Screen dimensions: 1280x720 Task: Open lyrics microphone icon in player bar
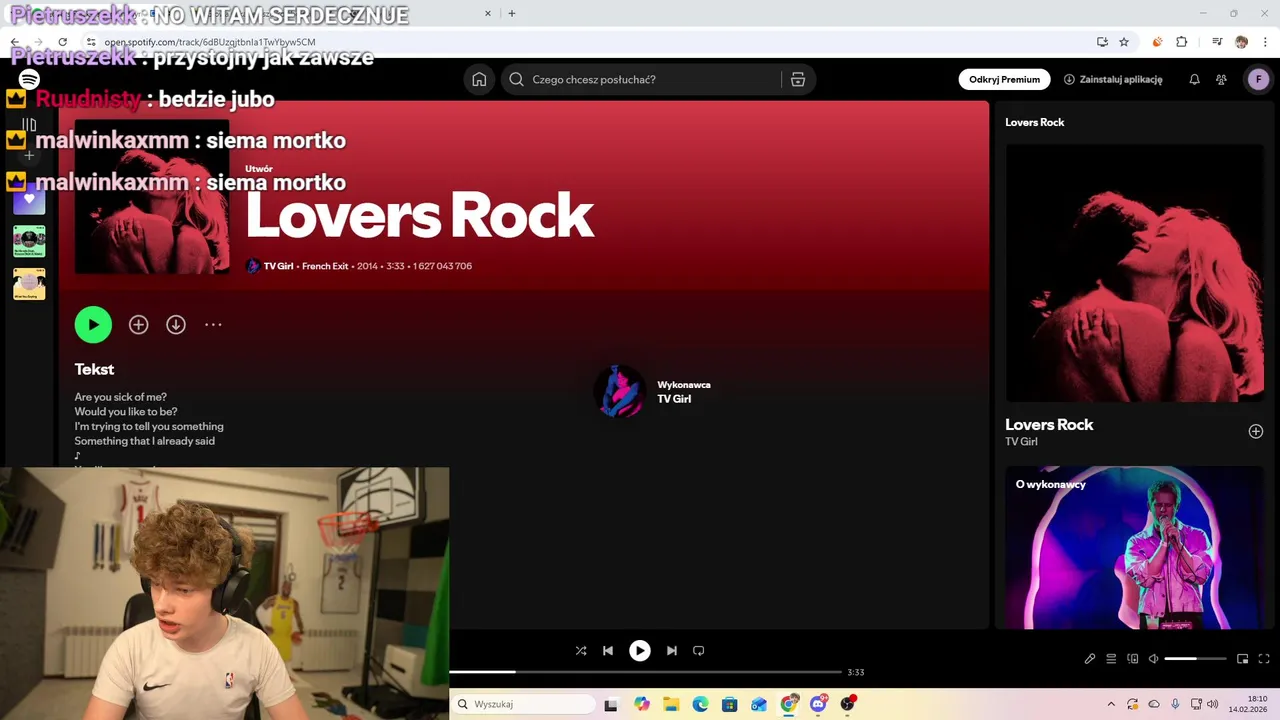[x=1090, y=659]
